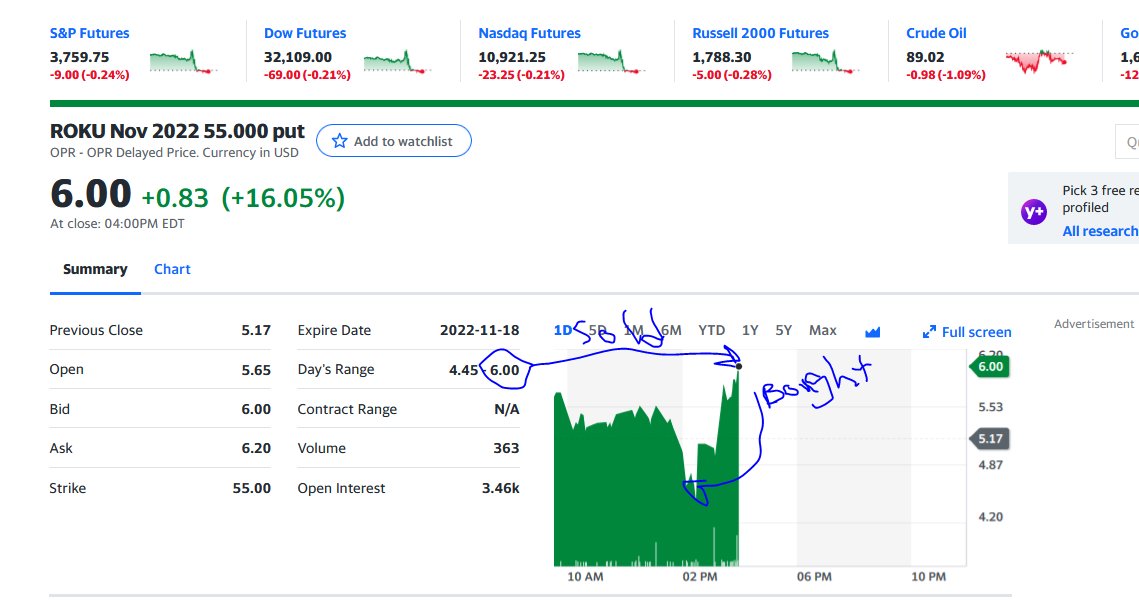
Task: Switch to the Chart tab
Action: click(172, 269)
